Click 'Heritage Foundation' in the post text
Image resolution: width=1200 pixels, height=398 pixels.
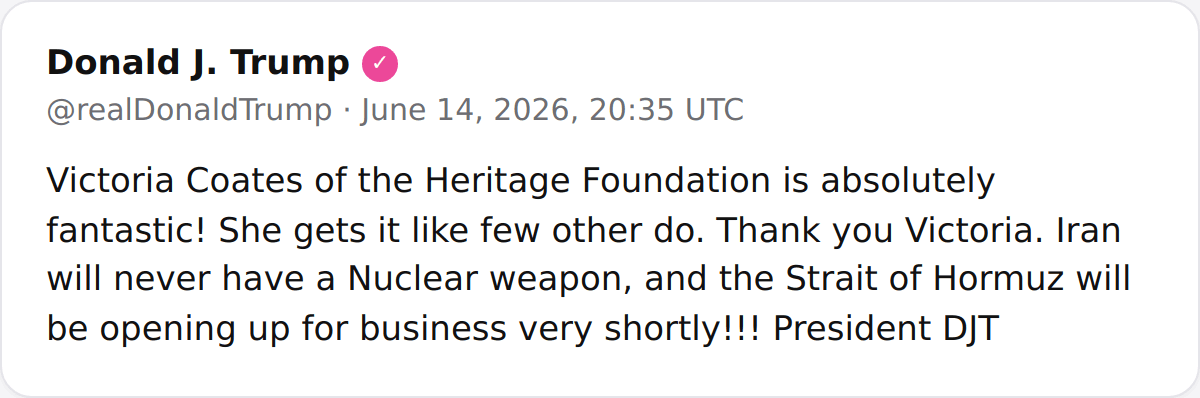click(x=597, y=182)
